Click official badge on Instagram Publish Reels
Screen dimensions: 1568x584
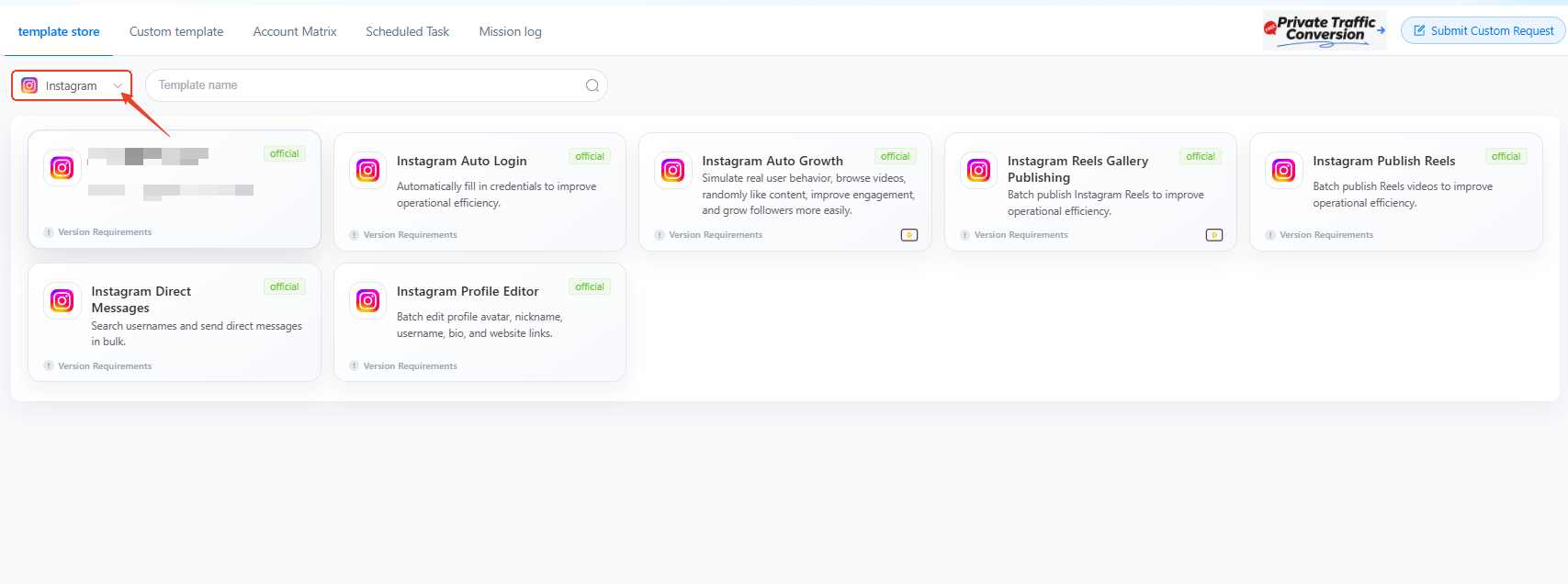coord(1506,156)
